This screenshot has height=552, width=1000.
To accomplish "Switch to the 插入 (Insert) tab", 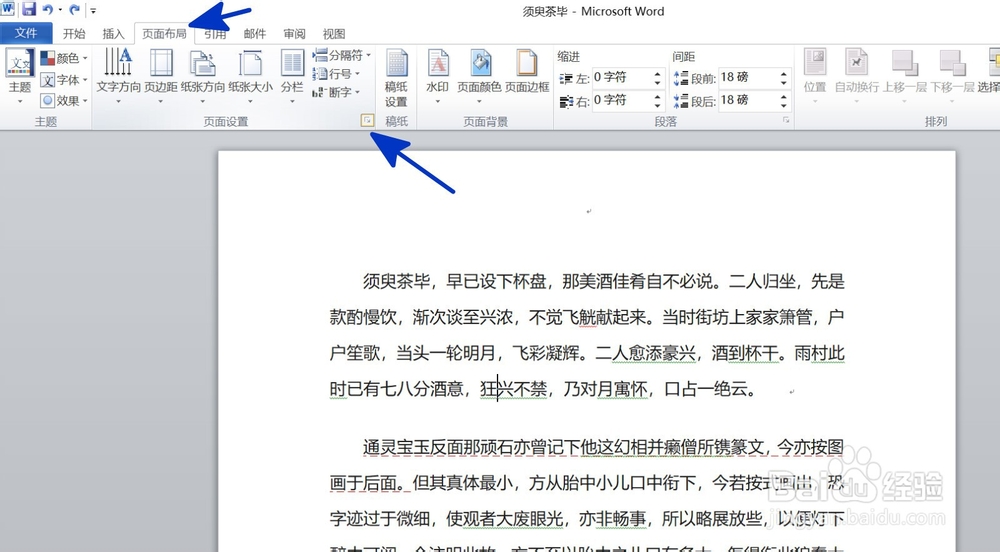I will pos(114,34).
